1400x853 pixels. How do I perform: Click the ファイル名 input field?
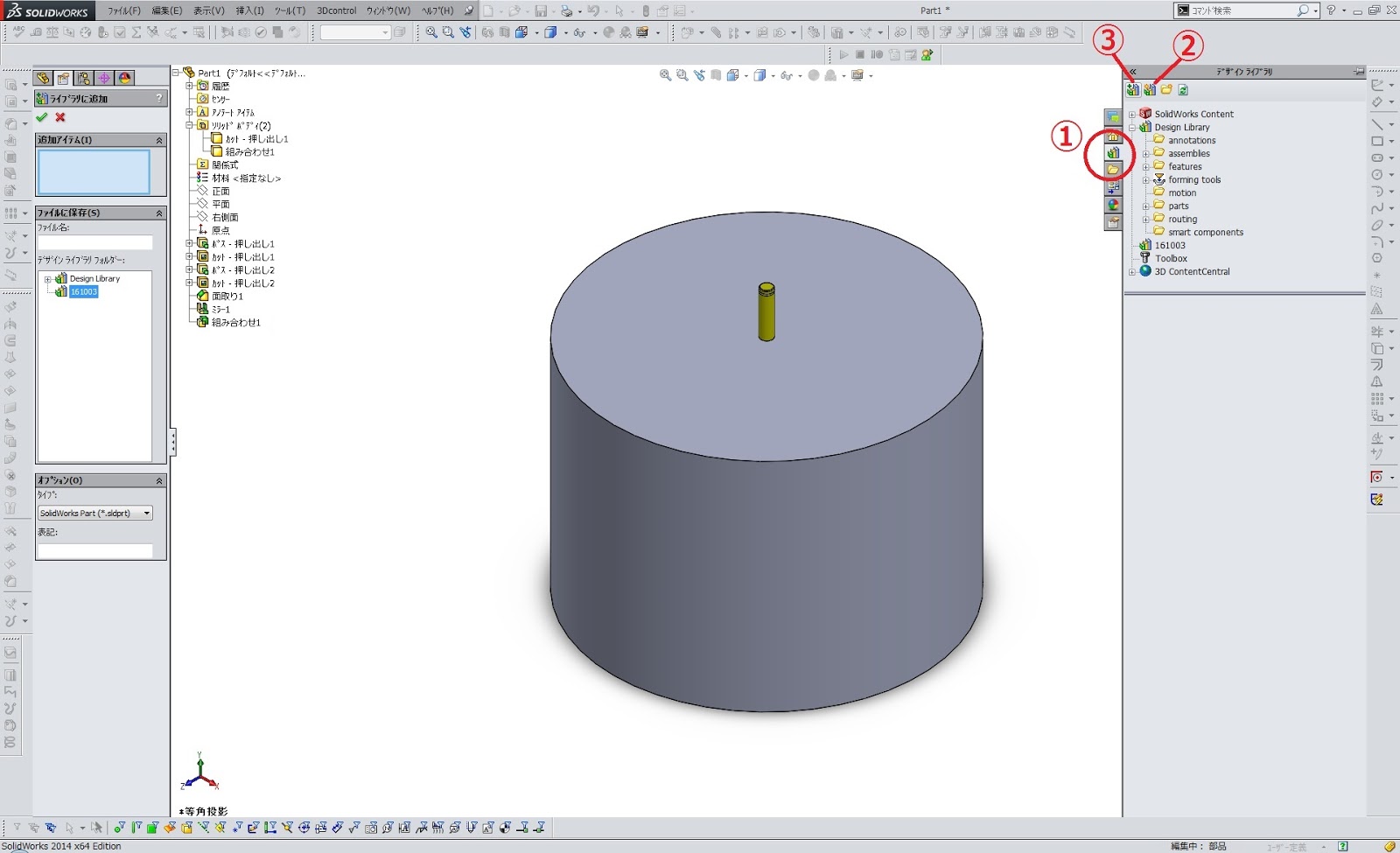pyautogui.click(x=94, y=242)
